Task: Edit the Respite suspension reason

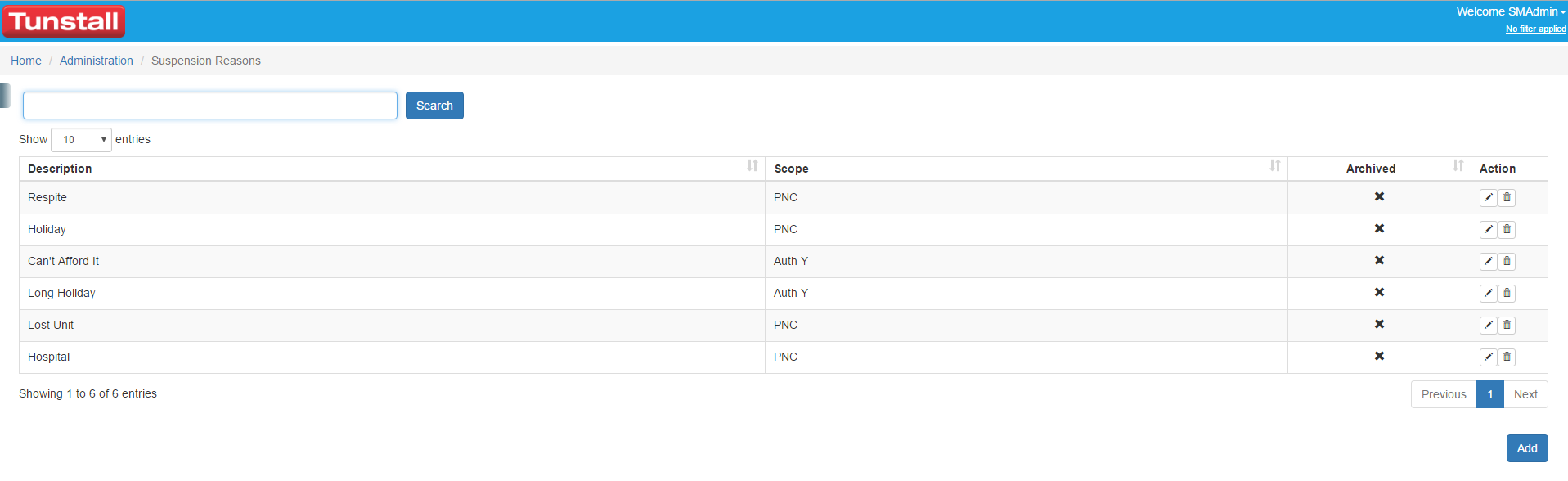Action: (1488, 197)
